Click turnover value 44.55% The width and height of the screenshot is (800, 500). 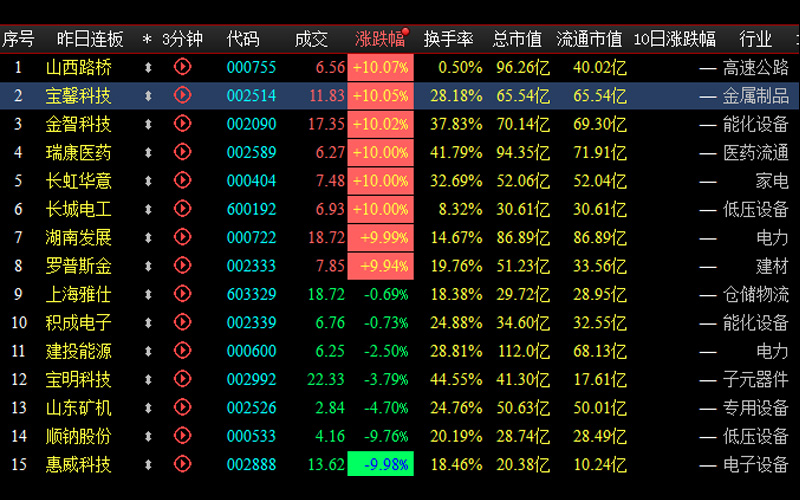[x=456, y=380]
